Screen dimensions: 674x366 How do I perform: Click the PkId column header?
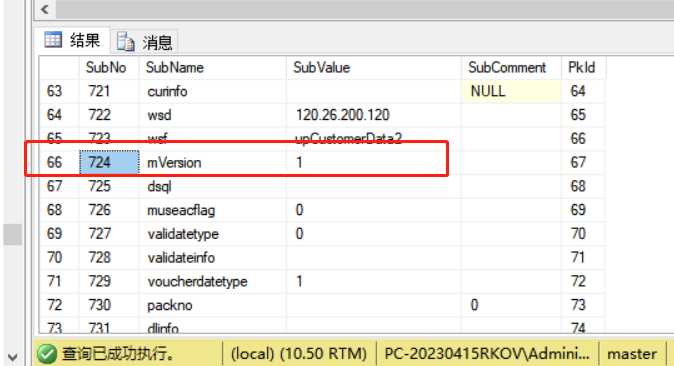[x=583, y=68]
